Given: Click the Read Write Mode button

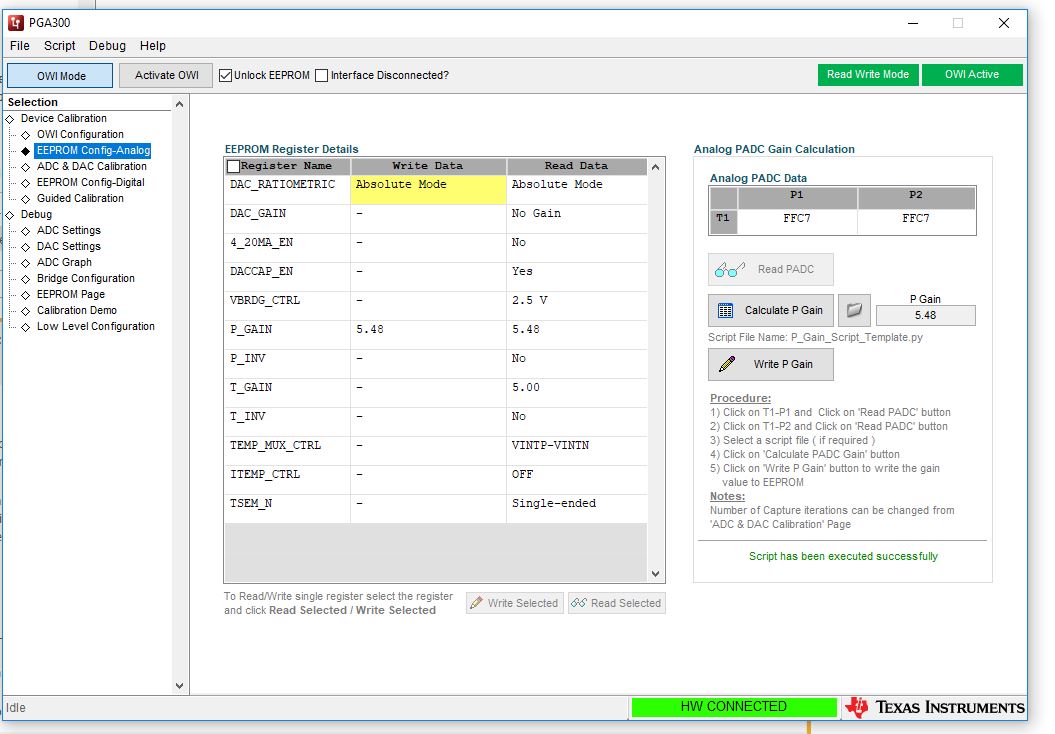Looking at the screenshot, I should coord(868,75).
